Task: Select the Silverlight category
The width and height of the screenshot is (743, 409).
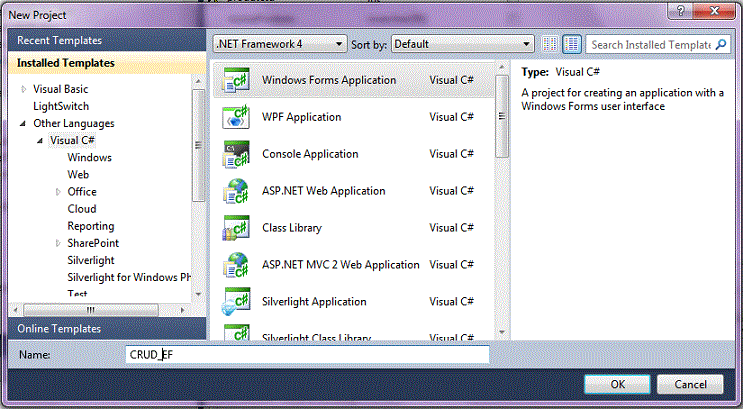Action: click(91, 260)
